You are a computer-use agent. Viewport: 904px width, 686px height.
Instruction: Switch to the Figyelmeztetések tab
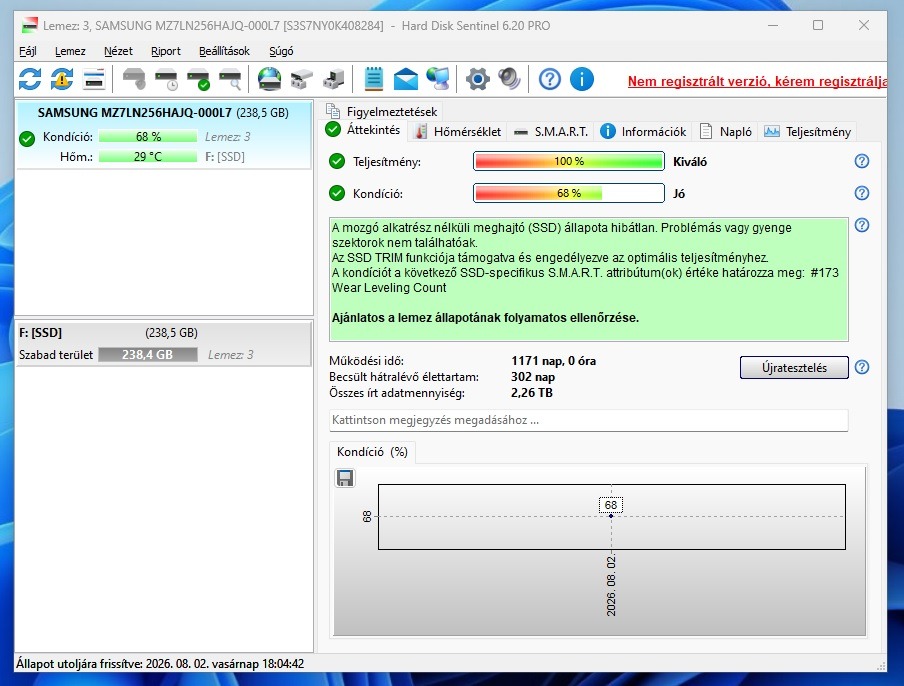click(382, 111)
